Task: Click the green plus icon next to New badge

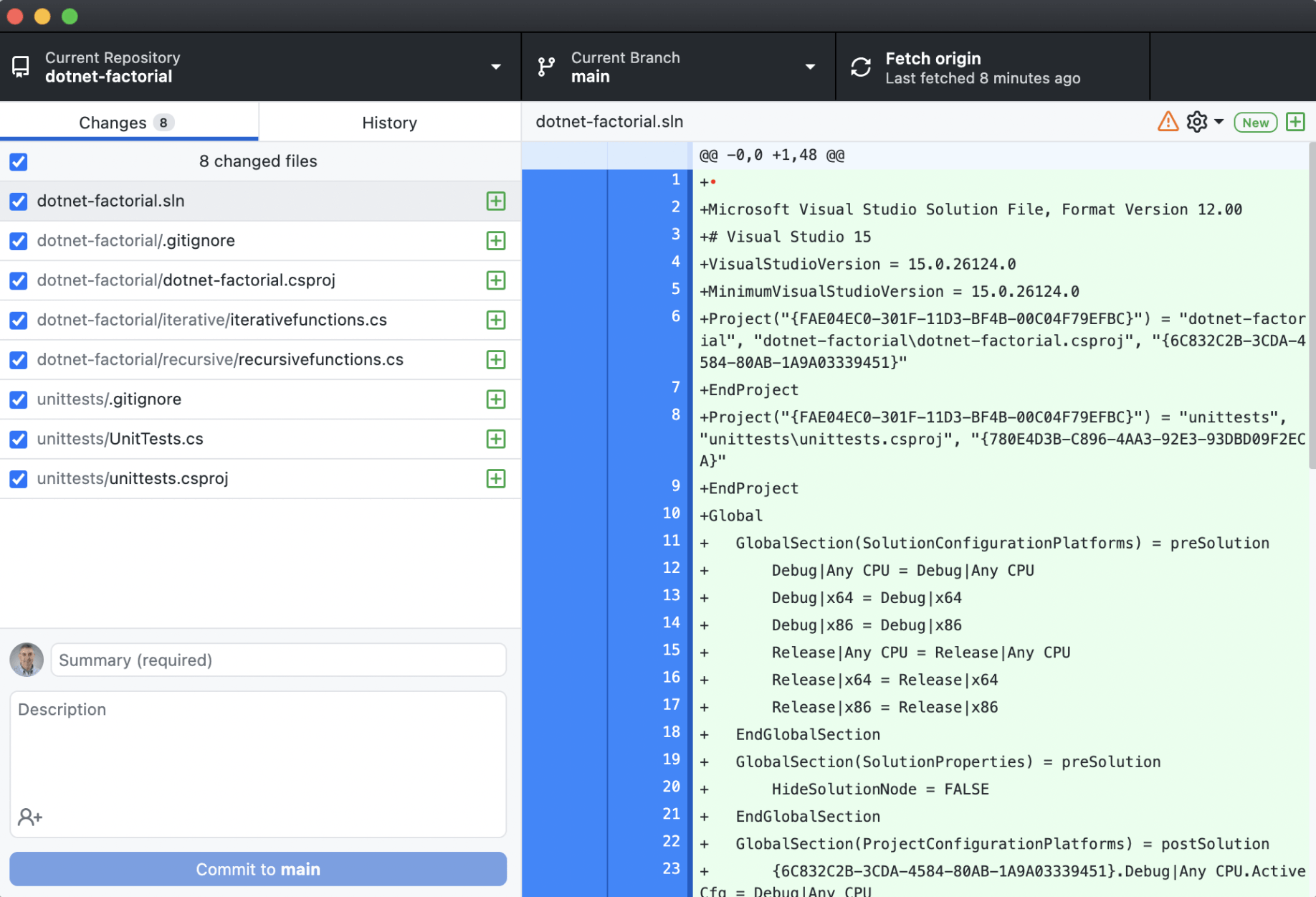Action: click(1295, 122)
